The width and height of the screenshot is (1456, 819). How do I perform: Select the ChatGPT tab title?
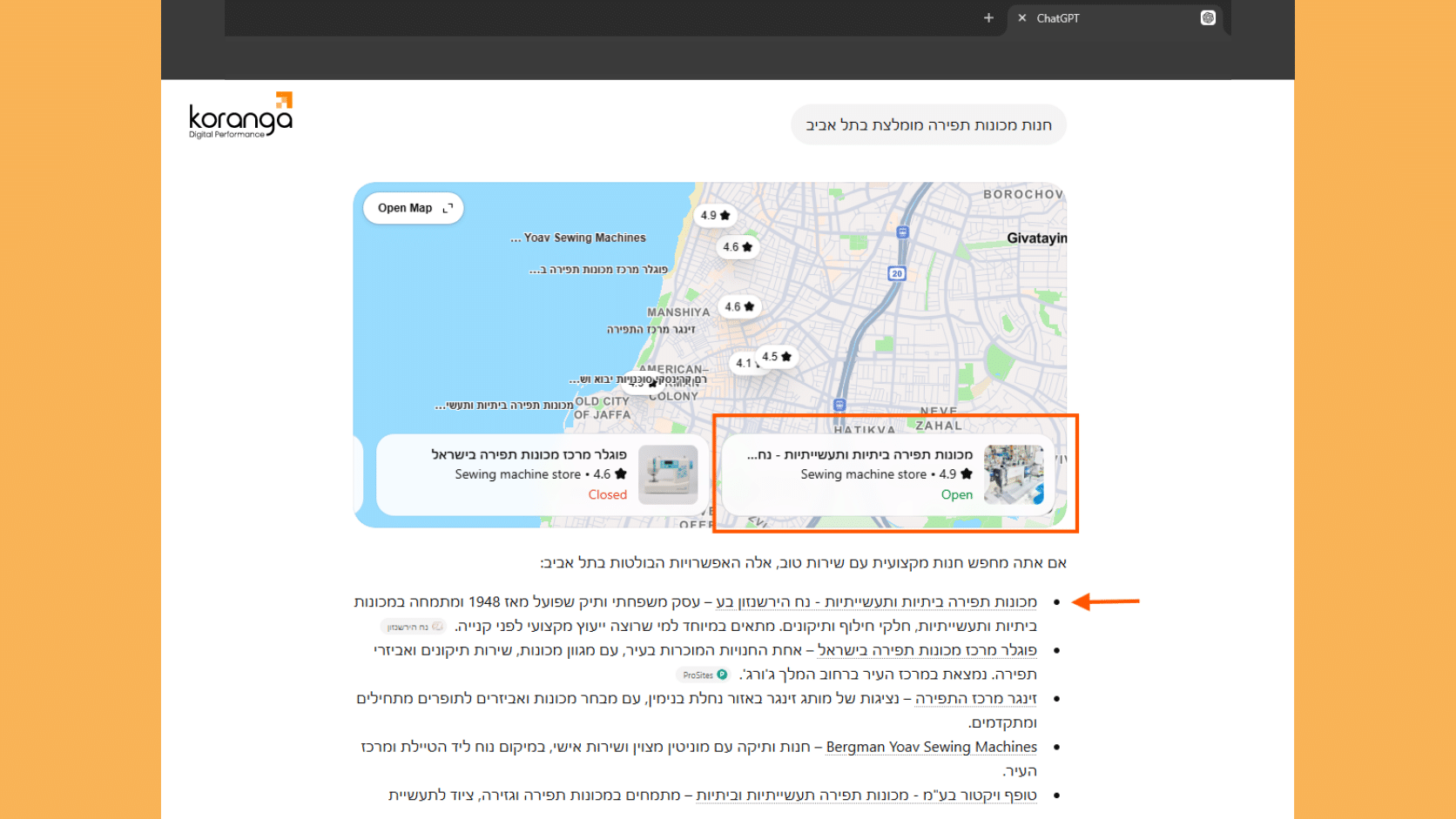[1058, 18]
